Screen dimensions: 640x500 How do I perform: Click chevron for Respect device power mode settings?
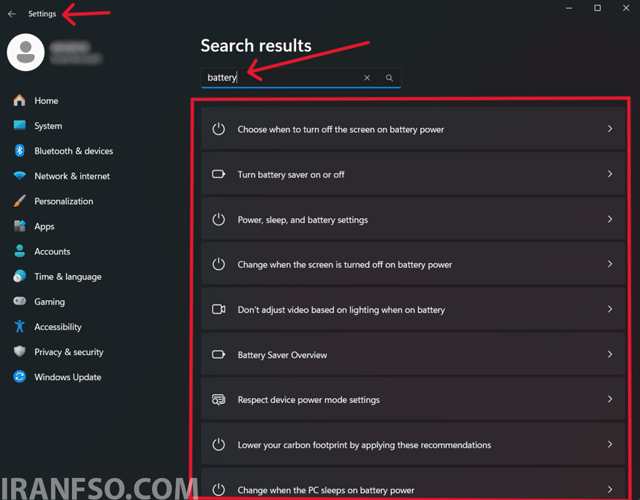tap(610, 399)
